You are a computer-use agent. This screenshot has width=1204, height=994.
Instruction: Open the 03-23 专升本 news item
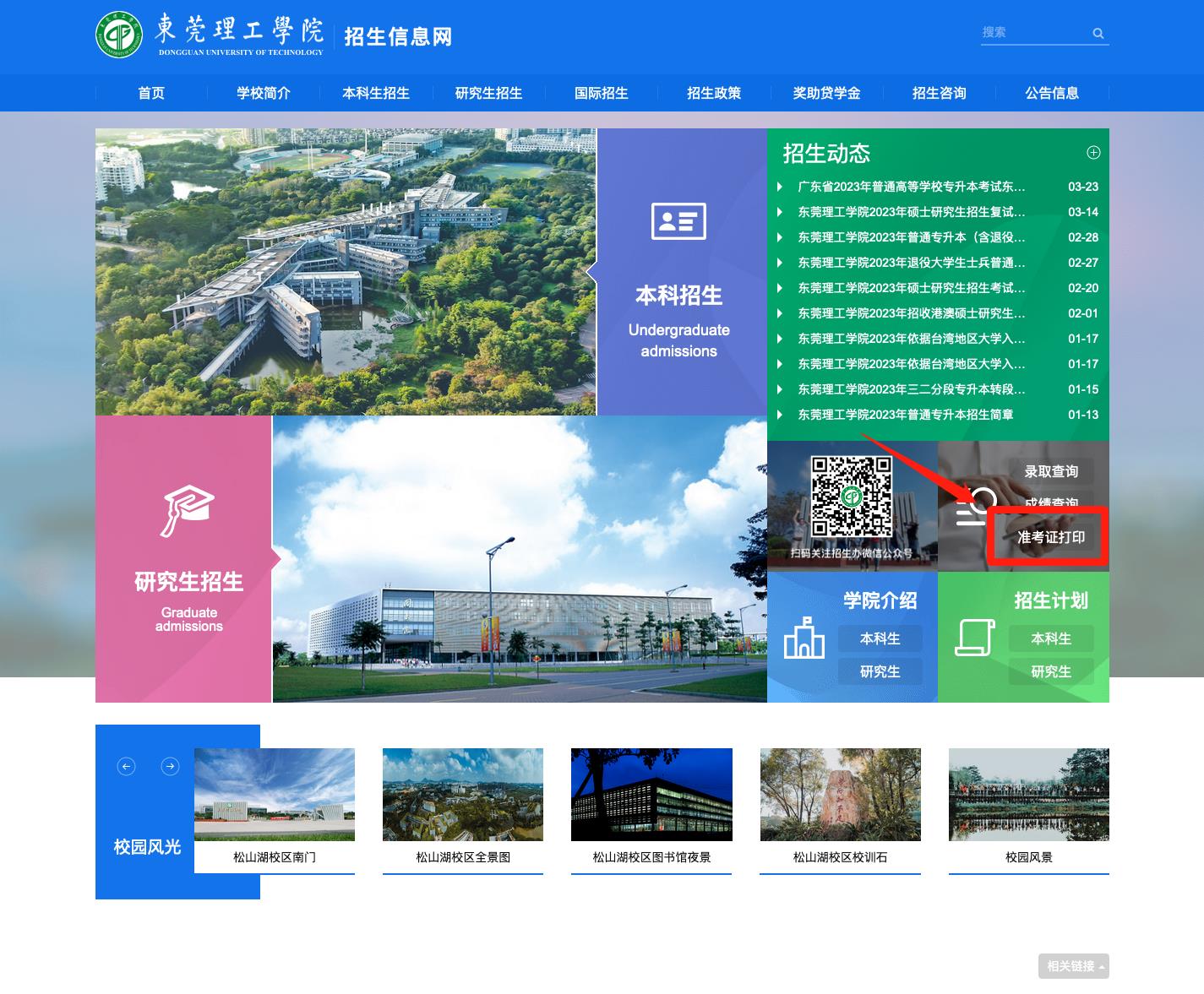click(911, 187)
